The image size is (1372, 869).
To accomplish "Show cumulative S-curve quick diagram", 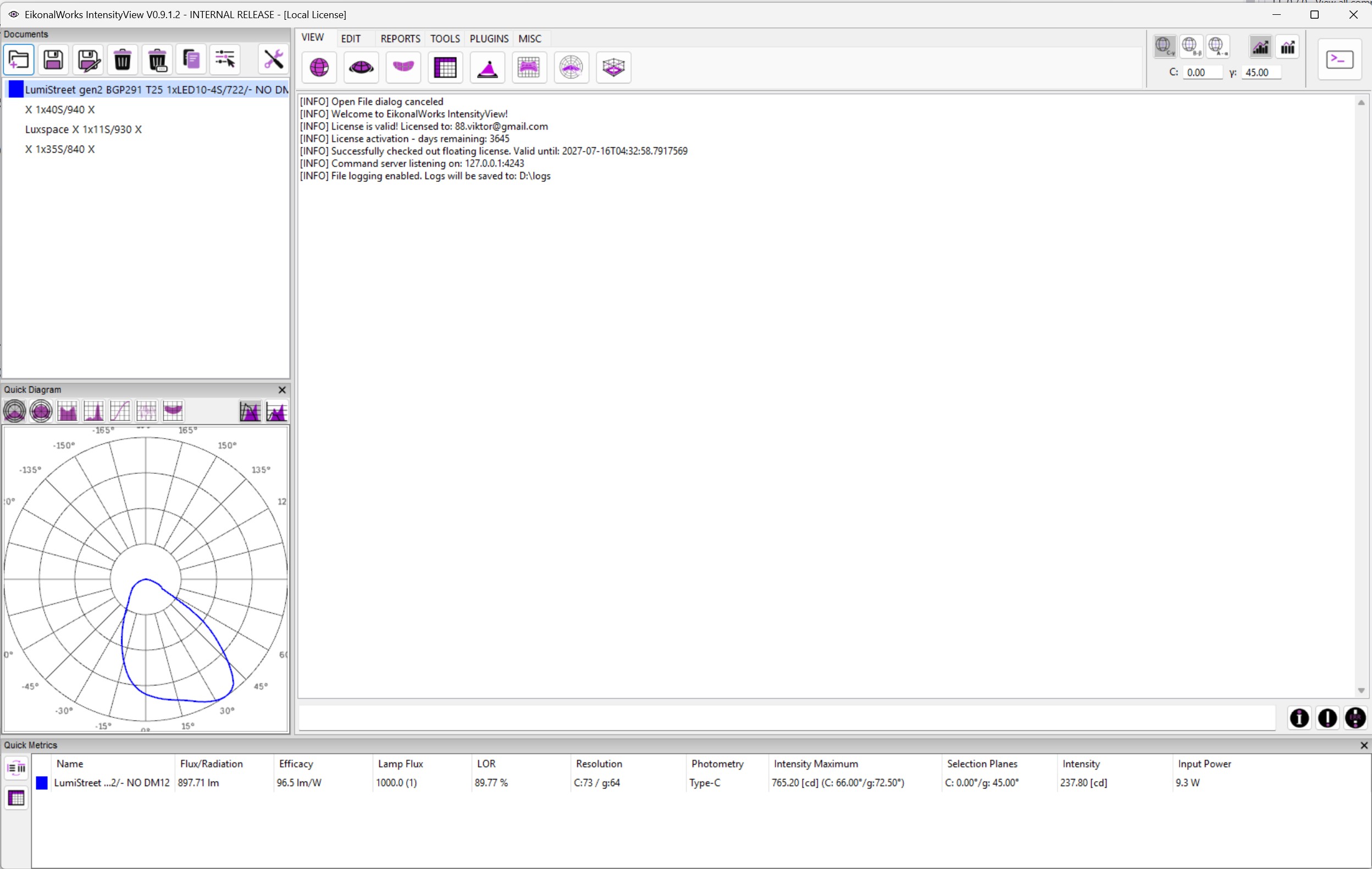I will pyautogui.click(x=120, y=411).
